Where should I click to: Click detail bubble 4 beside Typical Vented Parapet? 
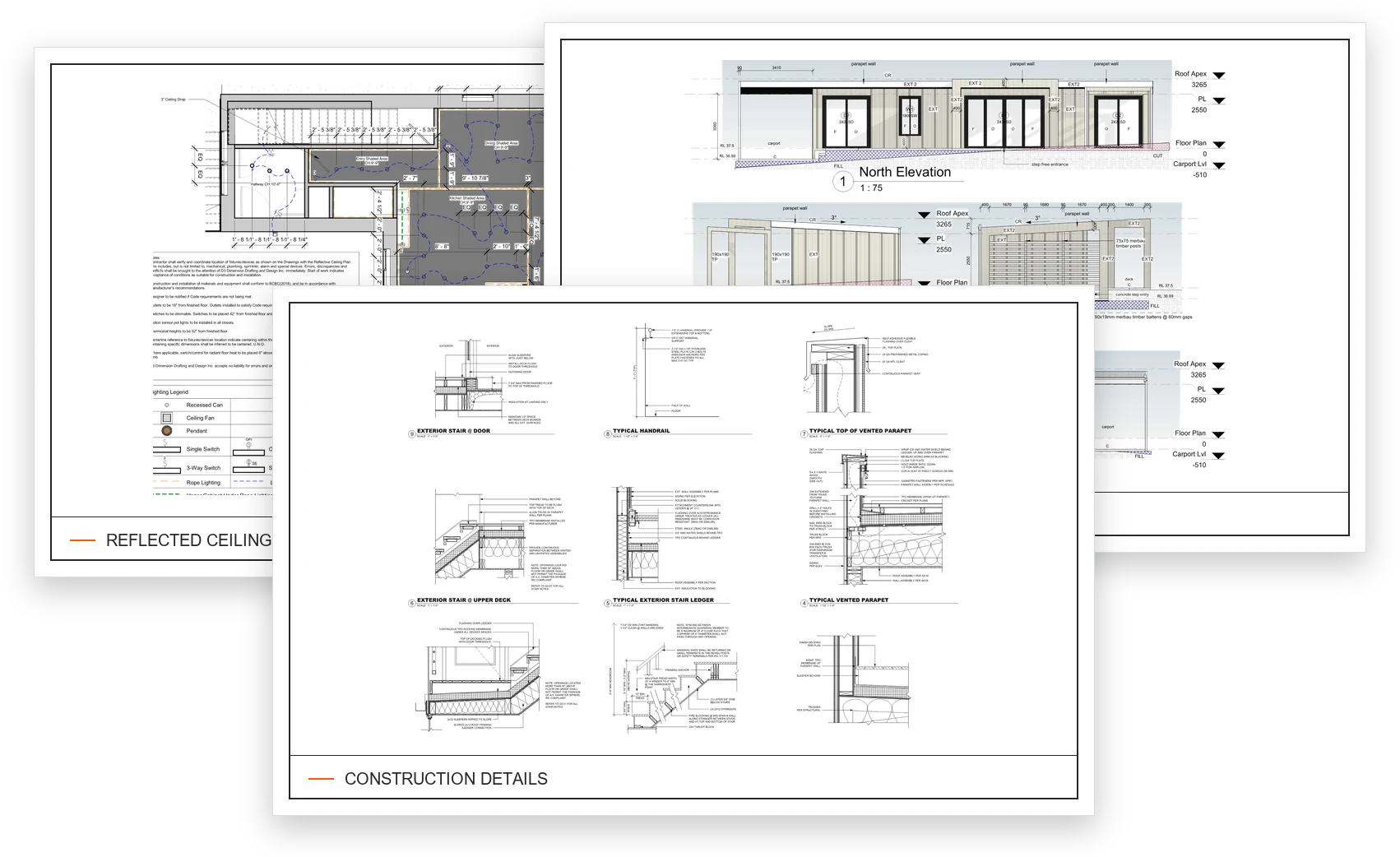tap(804, 603)
